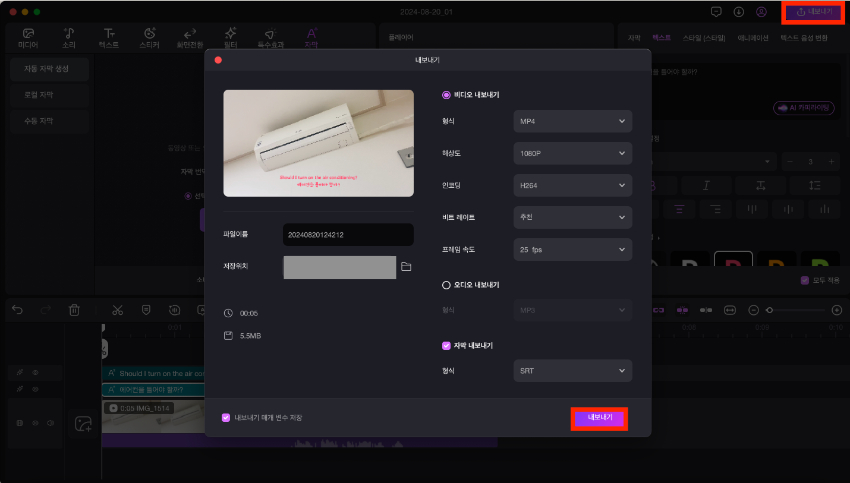Click the 파일이름 file name input field

click(x=348, y=235)
